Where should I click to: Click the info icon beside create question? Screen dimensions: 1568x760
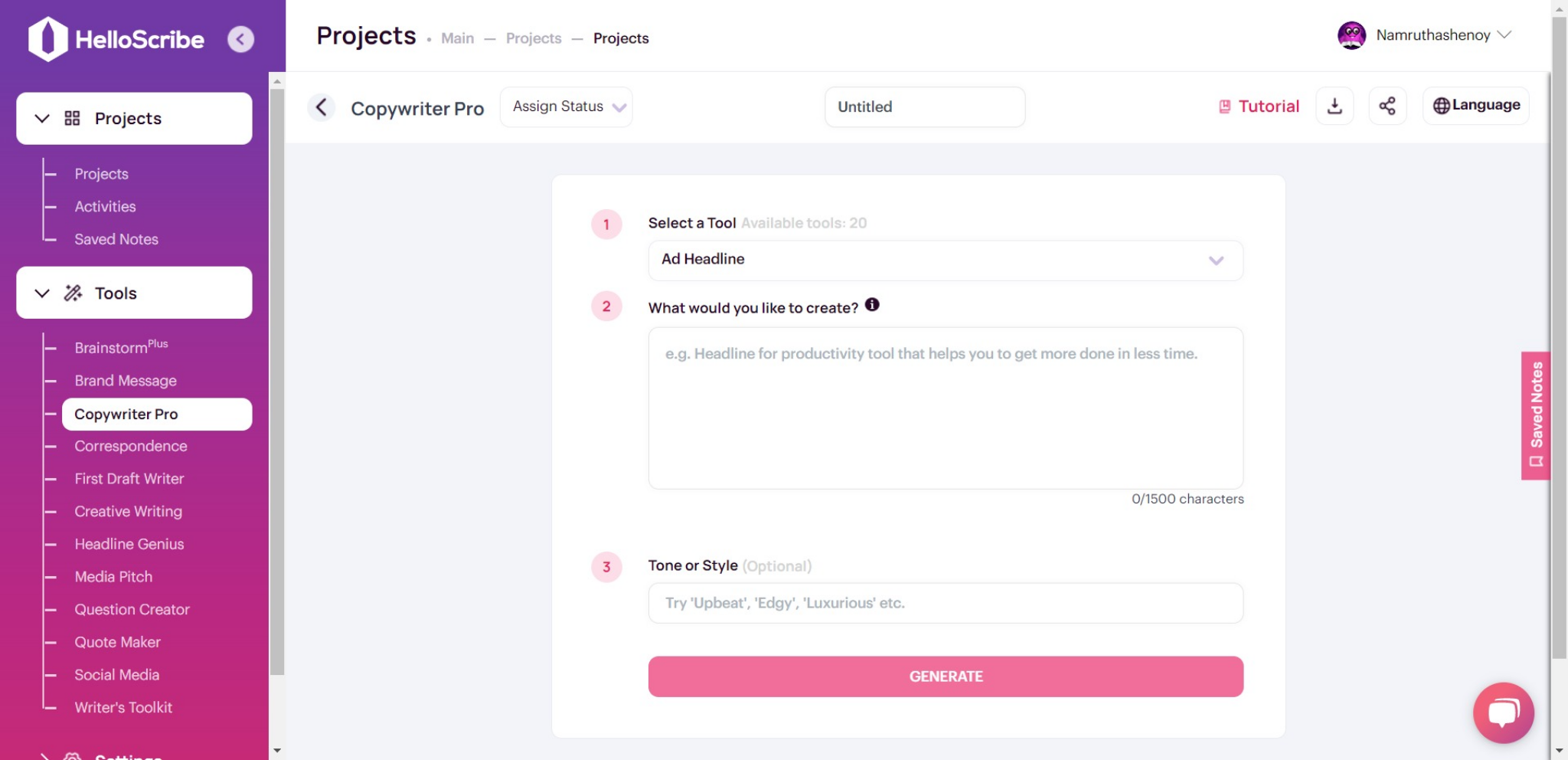pos(872,305)
